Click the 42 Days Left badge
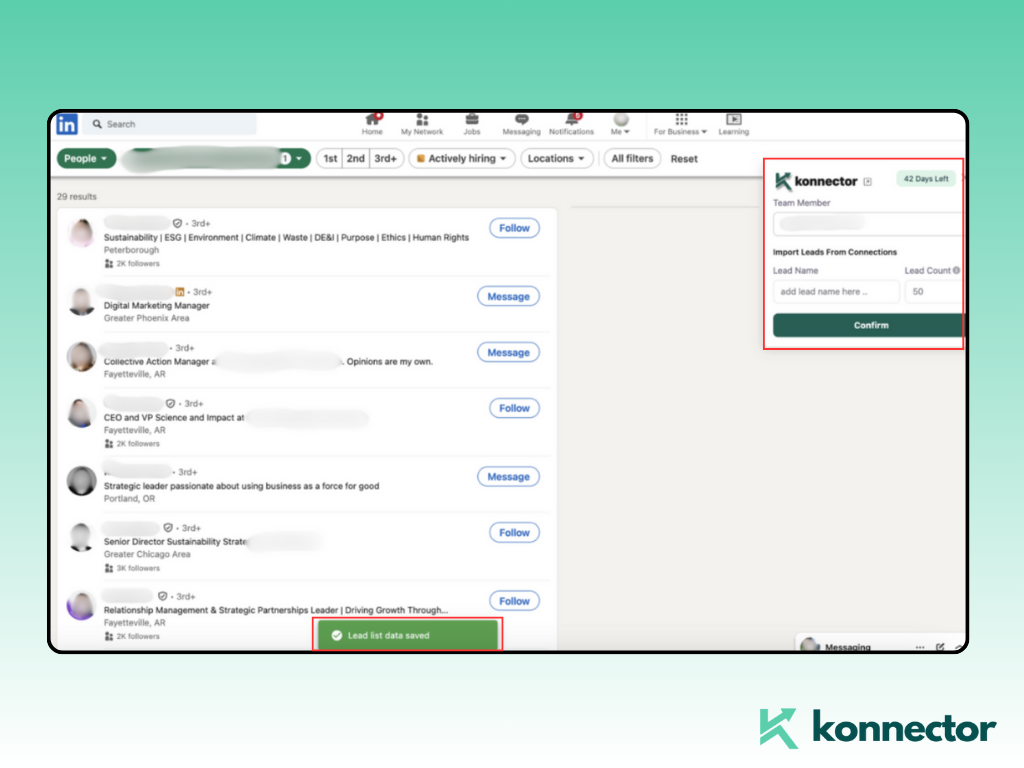This screenshot has width=1024, height=768. 926,179
